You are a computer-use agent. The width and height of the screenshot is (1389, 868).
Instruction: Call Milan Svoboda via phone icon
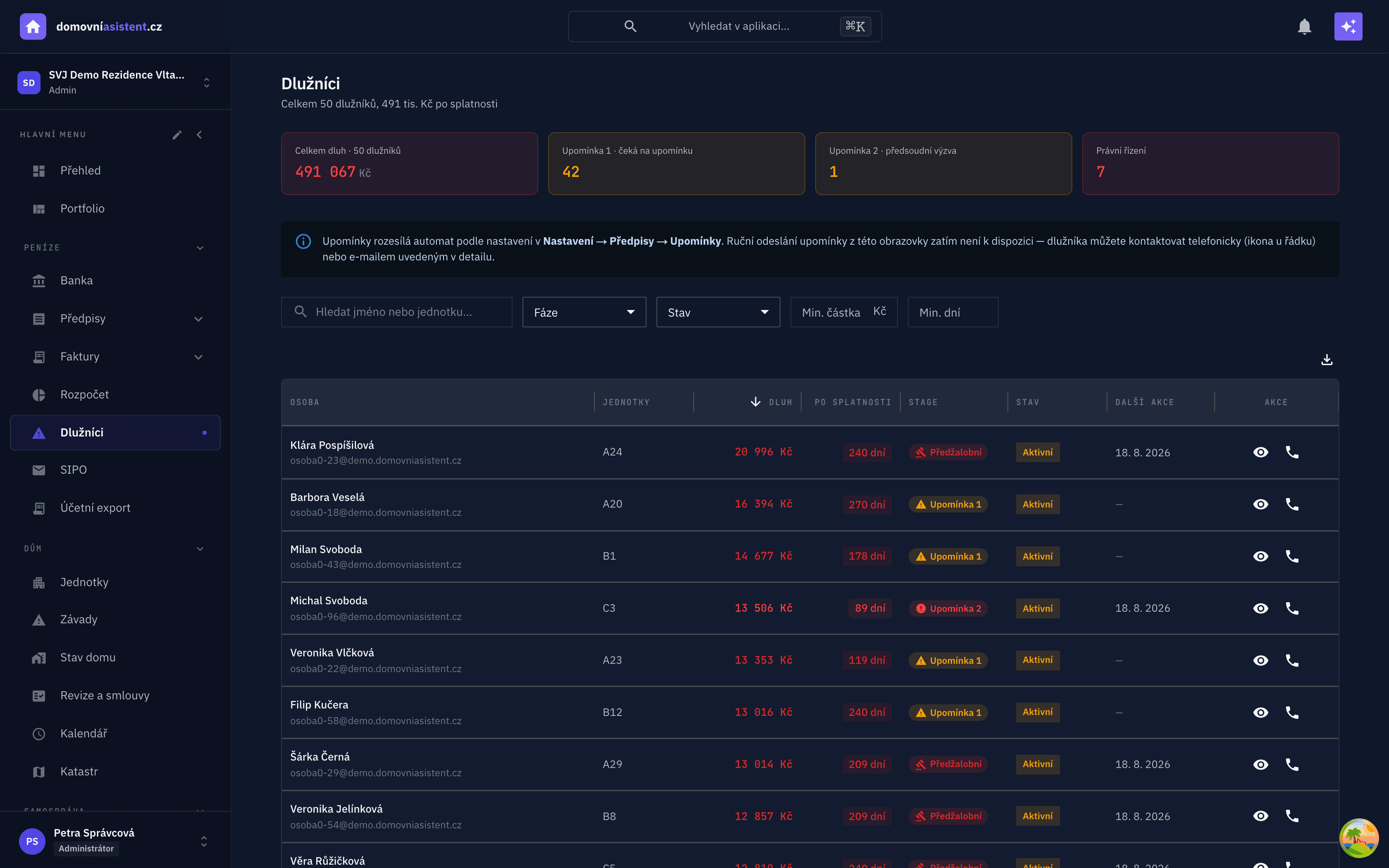click(x=1292, y=556)
